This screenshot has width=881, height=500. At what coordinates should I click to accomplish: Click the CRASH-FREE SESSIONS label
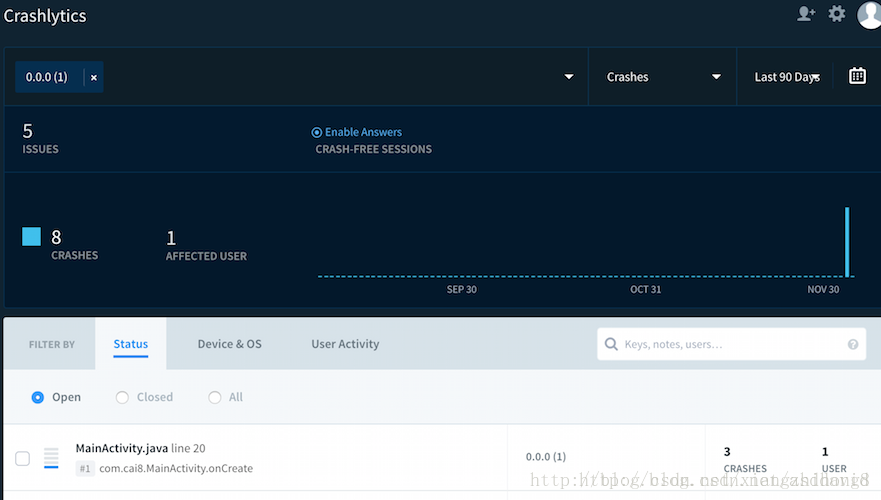point(374,149)
